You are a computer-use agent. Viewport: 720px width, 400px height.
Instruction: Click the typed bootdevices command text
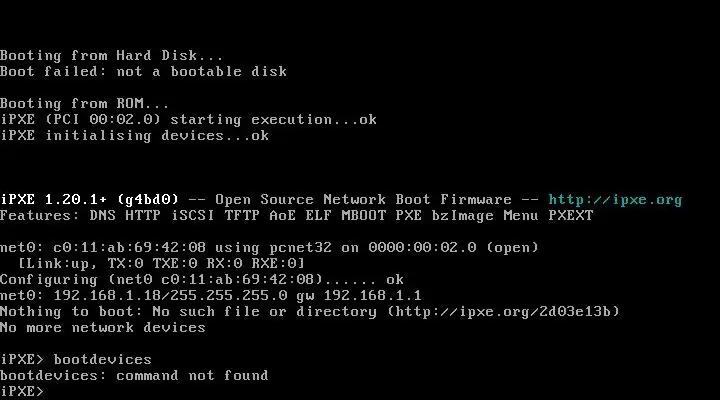tap(102, 360)
